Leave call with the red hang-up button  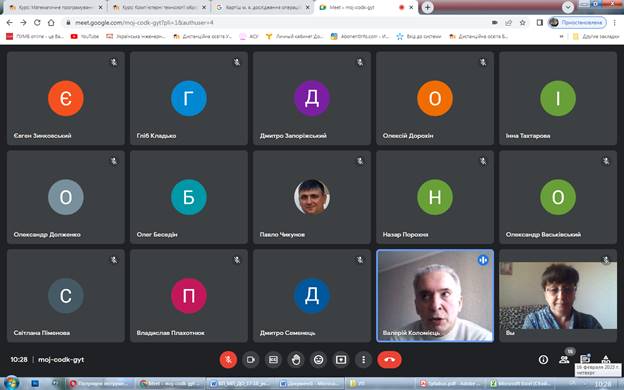point(389,360)
